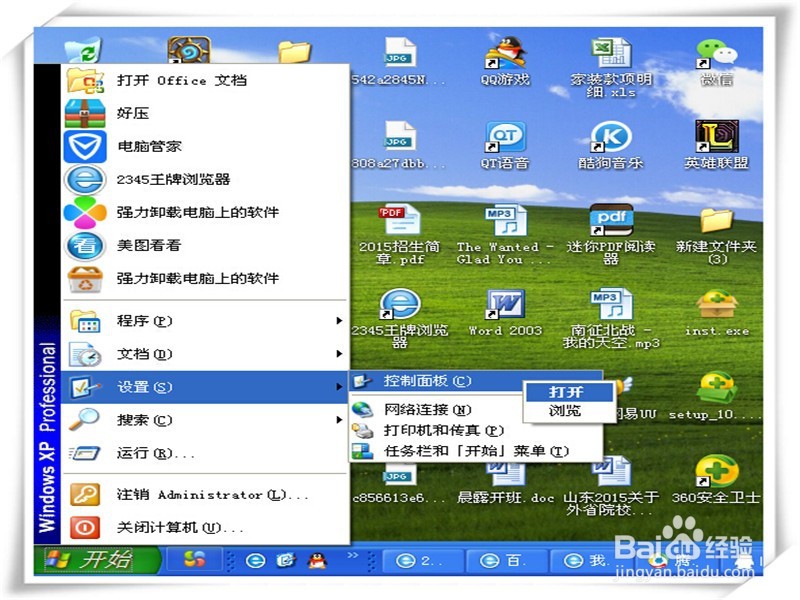
Task: Open 542a2845N JPG file on desktop
Action: 399,61
